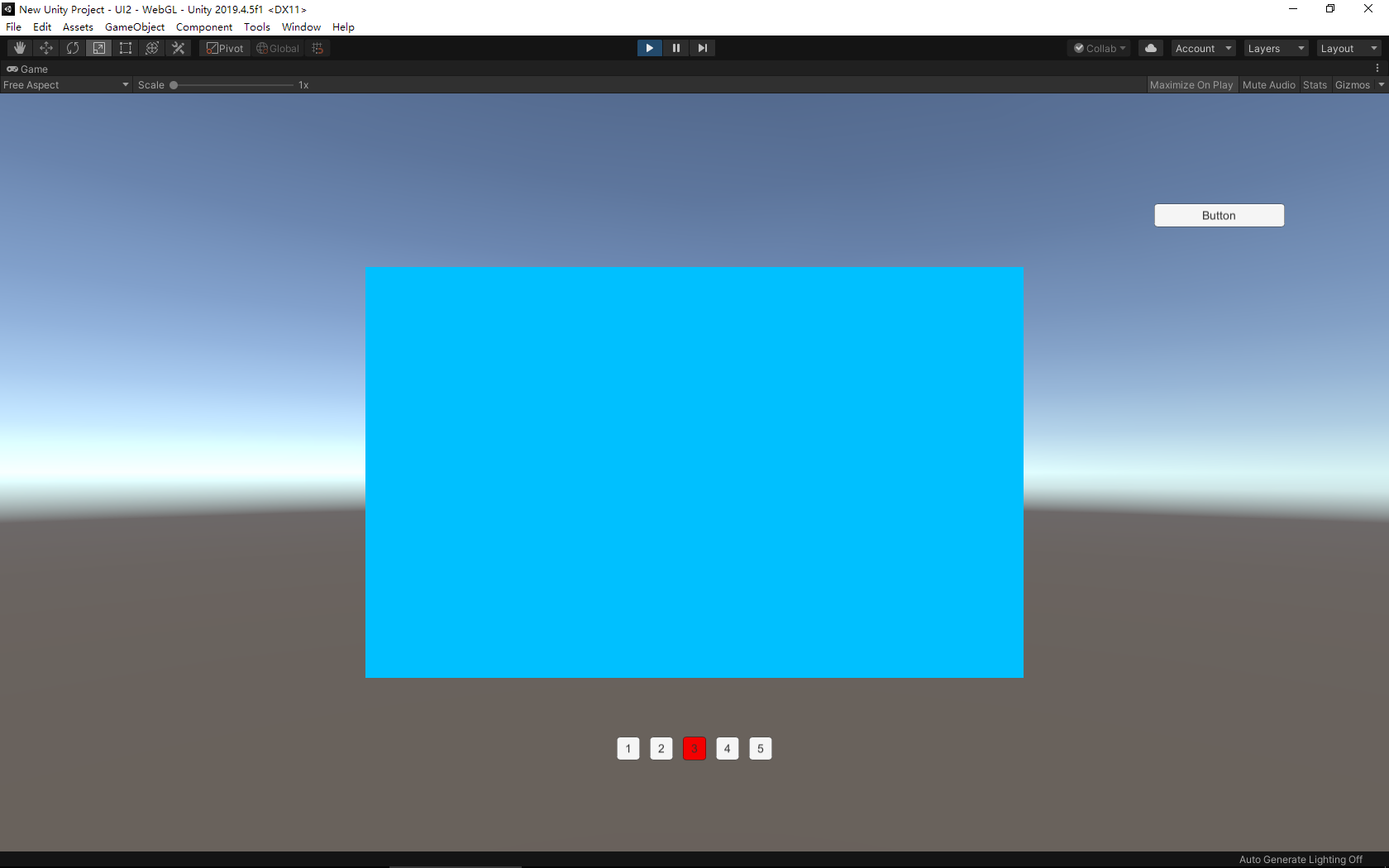Screen dimensions: 1389x868
Task: Activate the combined Transform tool
Action: coord(151,48)
